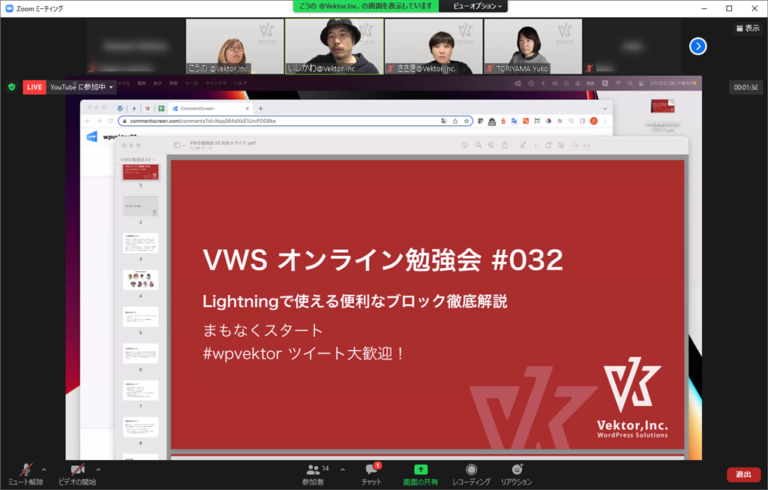Screen dimensions: 768x490
Task: Open ツール menu in Mac menu bar
Action: click(192, 83)
